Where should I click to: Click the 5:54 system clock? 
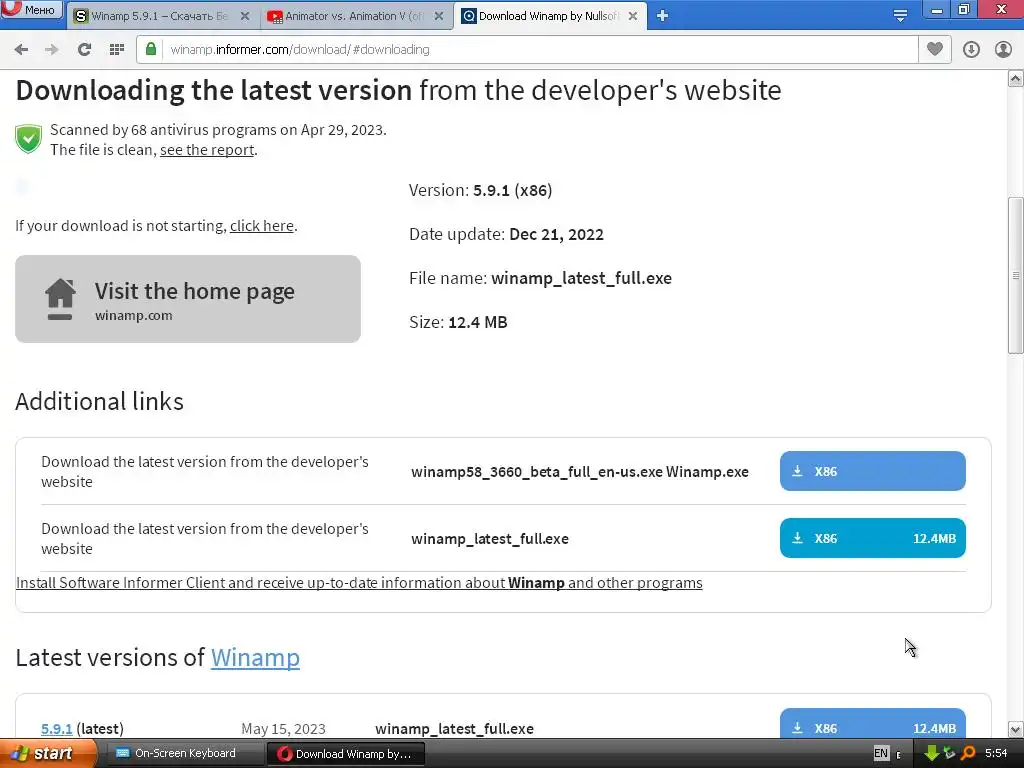pyautogui.click(x=996, y=754)
